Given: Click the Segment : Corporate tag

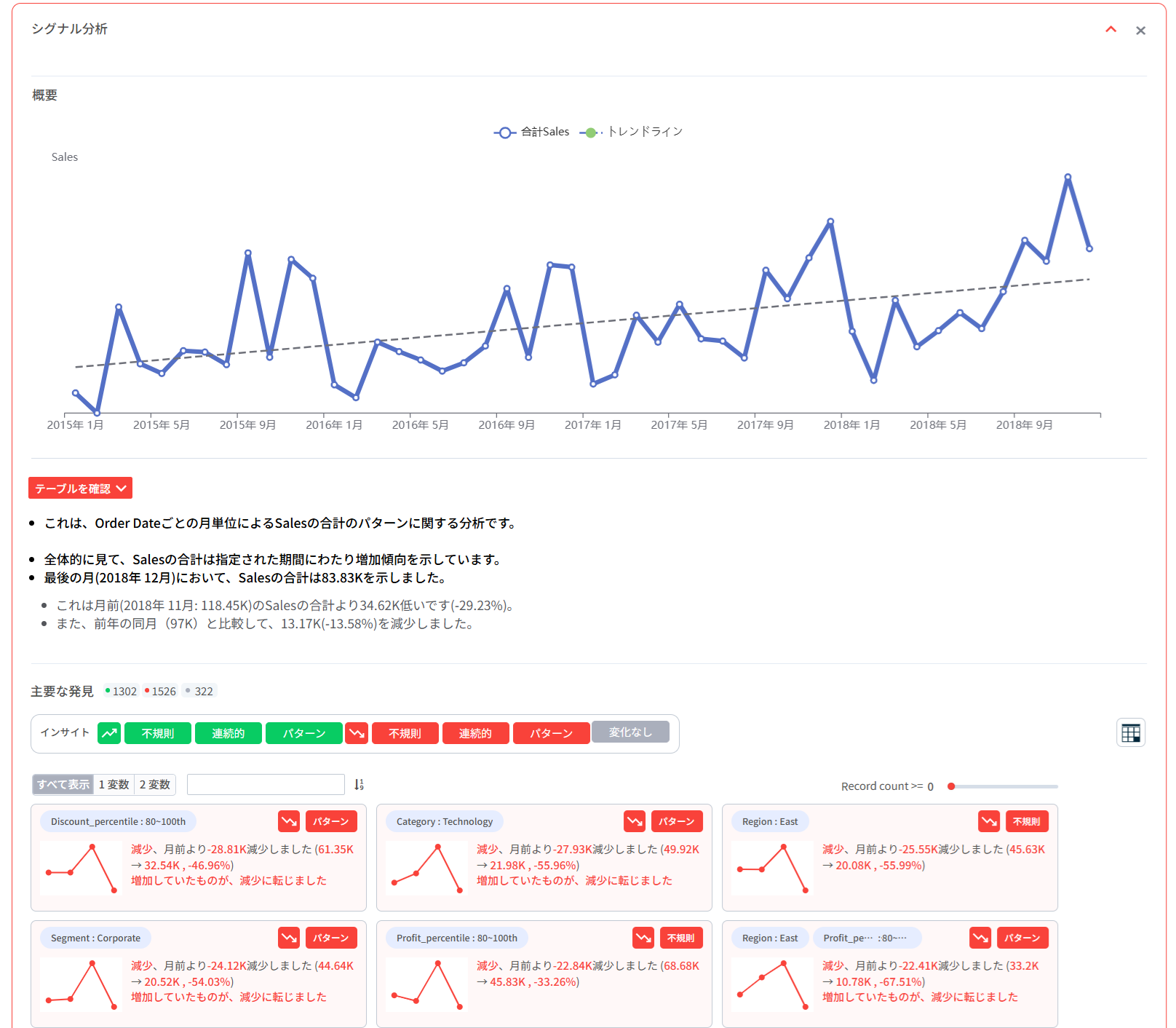Looking at the screenshot, I should (x=95, y=938).
